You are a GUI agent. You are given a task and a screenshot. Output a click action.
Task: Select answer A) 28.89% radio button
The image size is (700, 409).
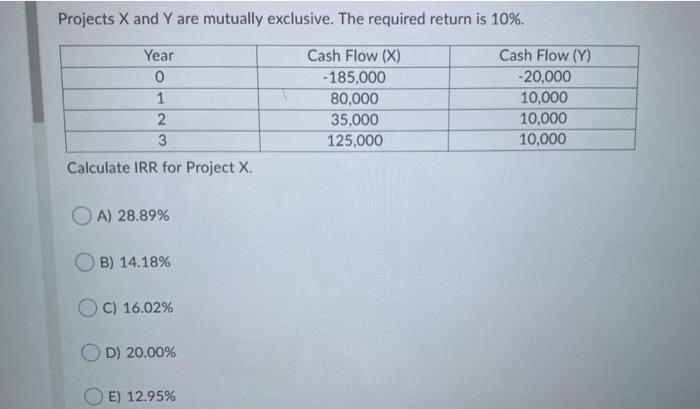82,216
